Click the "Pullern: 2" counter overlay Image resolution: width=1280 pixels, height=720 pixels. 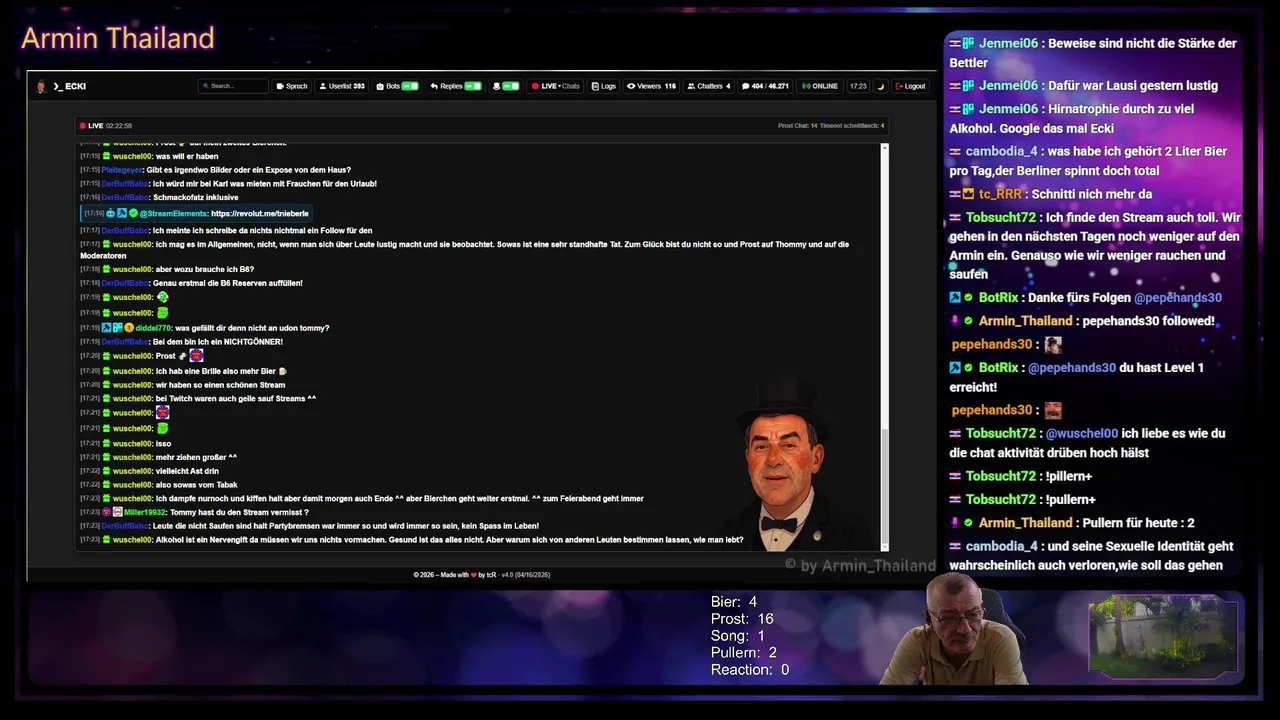743,653
